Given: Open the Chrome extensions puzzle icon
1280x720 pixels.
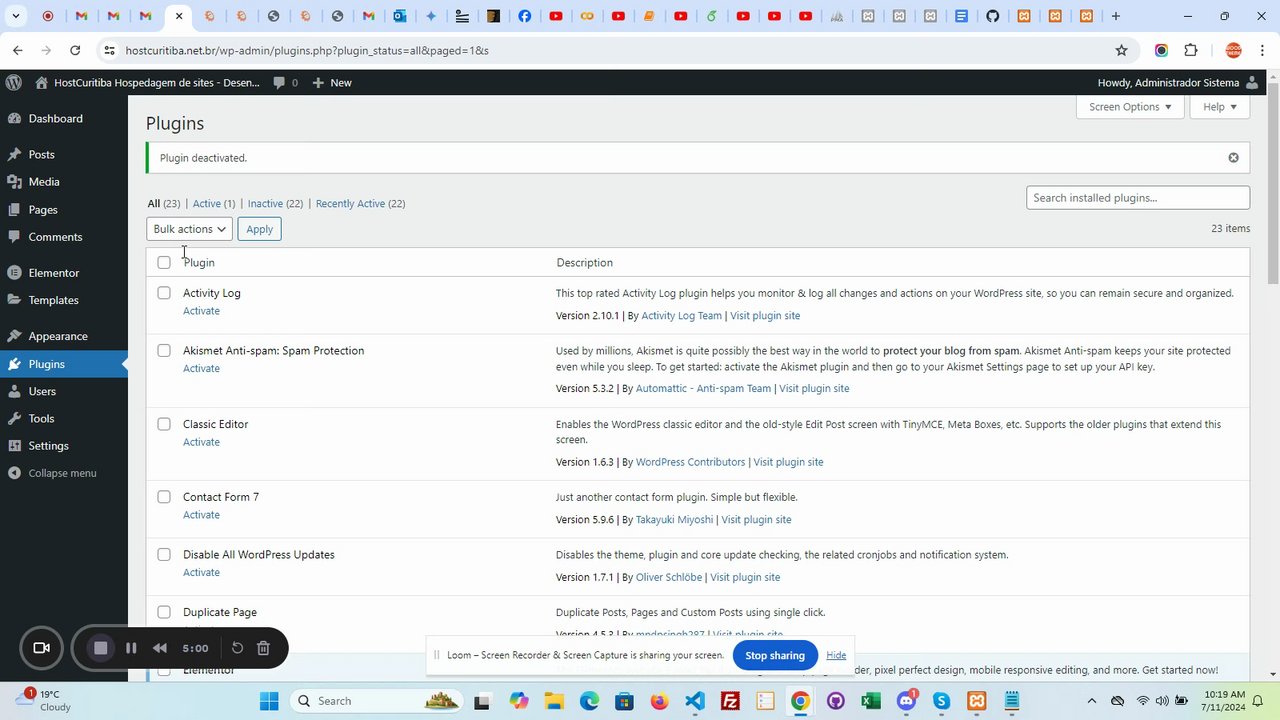Looking at the screenshot, I should point(1190,50).
